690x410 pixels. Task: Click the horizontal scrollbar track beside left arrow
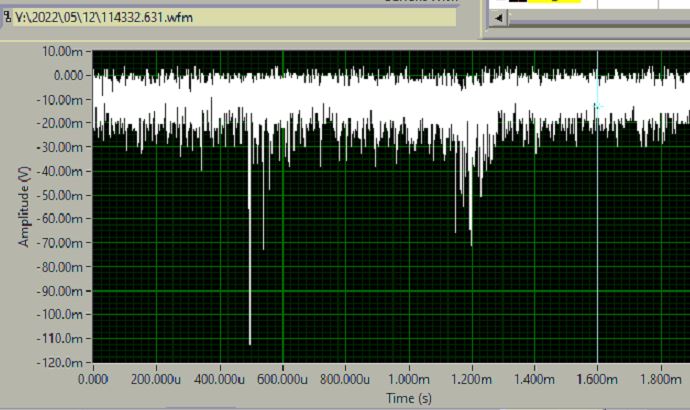coord(598,18)
